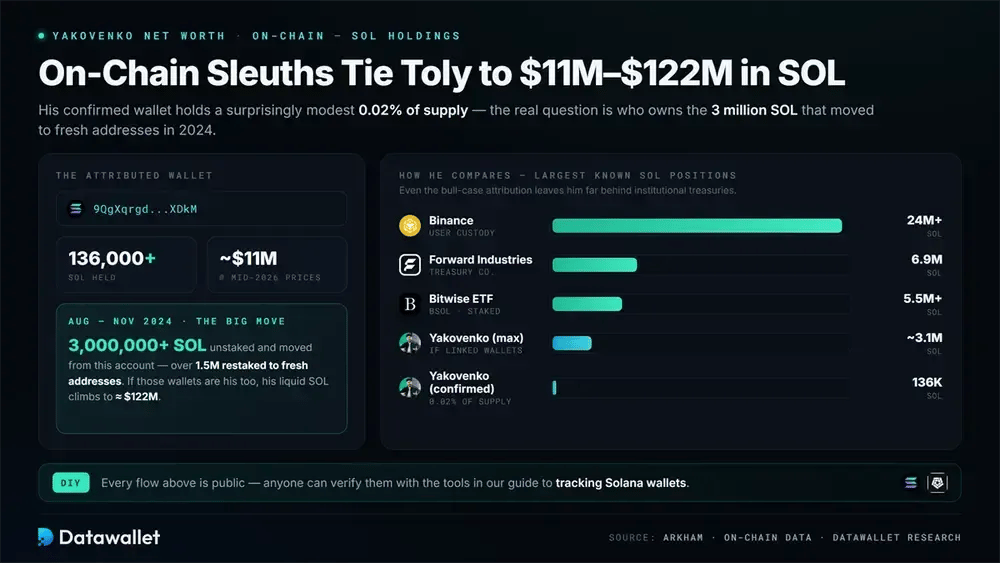Click the Datawallet logo icon
This screenshot has width=1000, height=563.
tap(45, 537)
